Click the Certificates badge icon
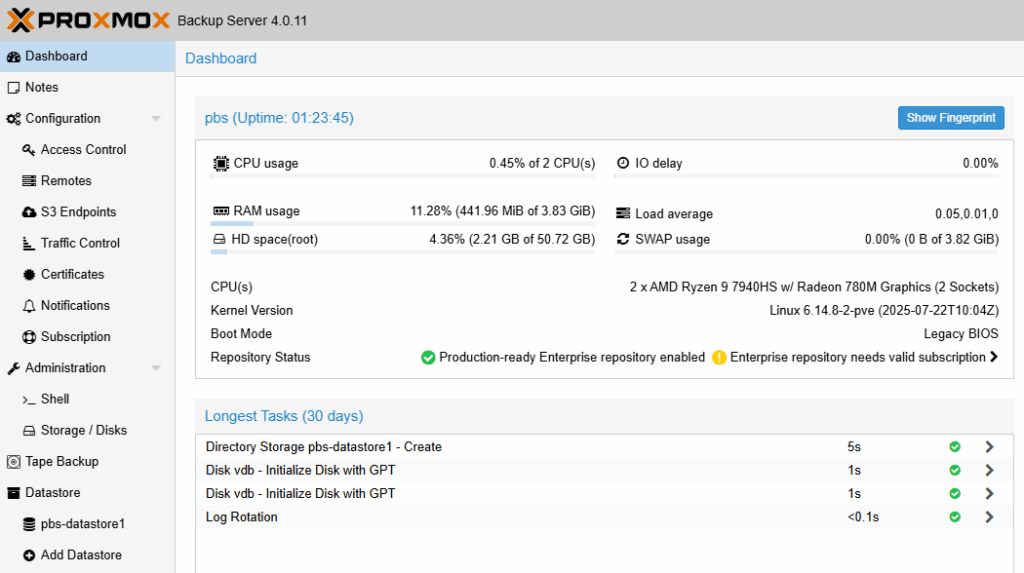1024x573 pixels. tap(29, 274)
